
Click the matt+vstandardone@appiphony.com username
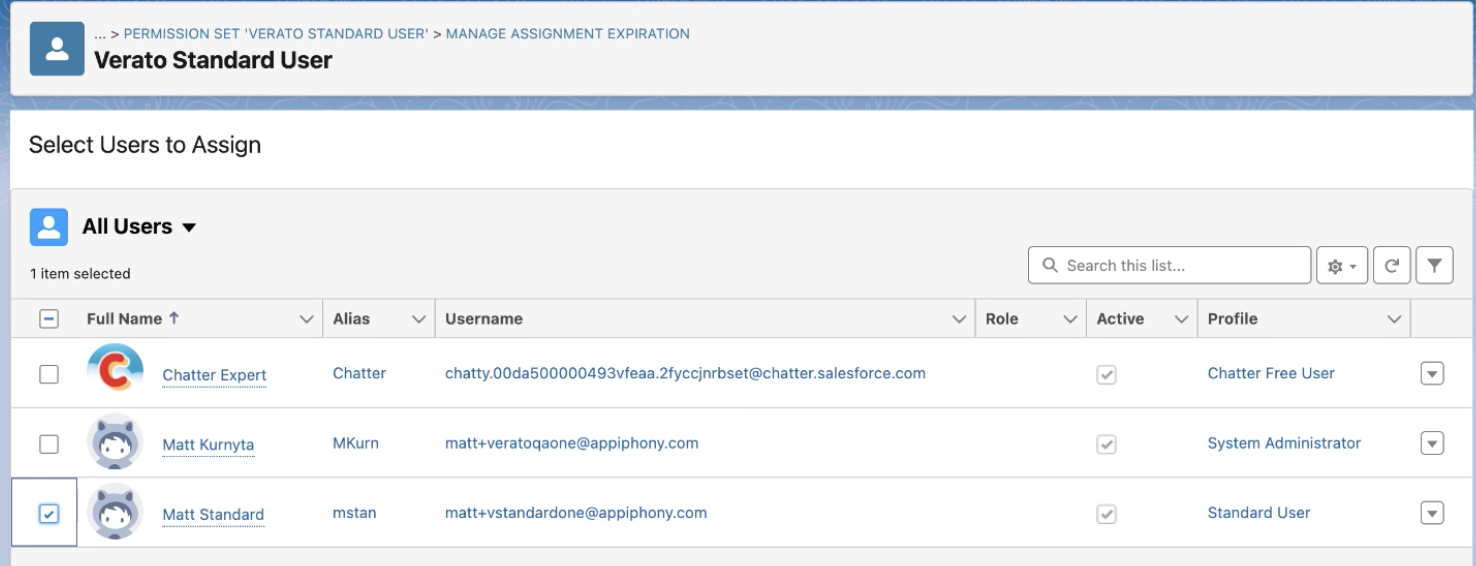pyautogui.click(x=576, y=513)
